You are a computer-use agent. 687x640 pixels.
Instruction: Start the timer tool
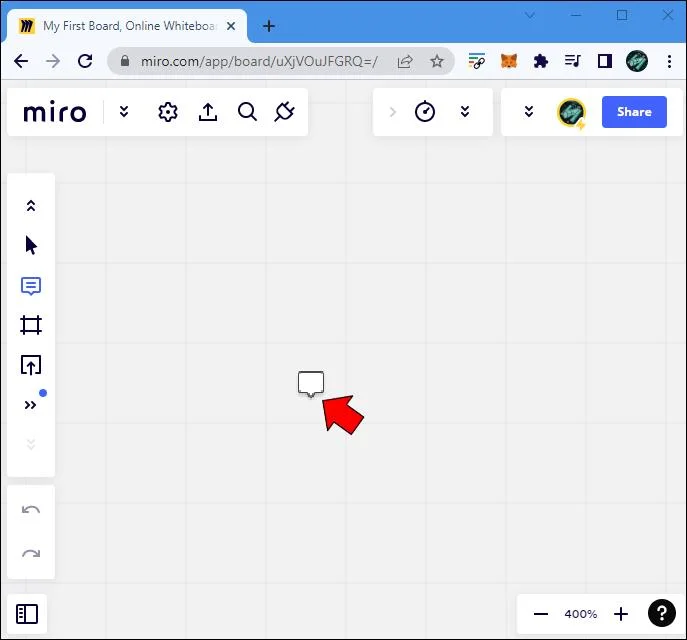coord(425,112)
